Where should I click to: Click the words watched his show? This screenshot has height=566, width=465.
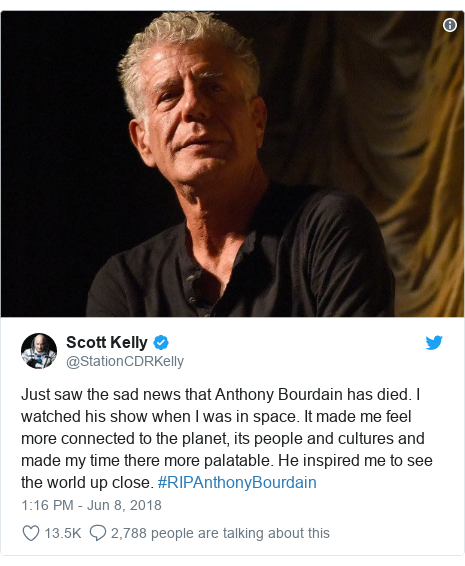[x=84, y=417]
